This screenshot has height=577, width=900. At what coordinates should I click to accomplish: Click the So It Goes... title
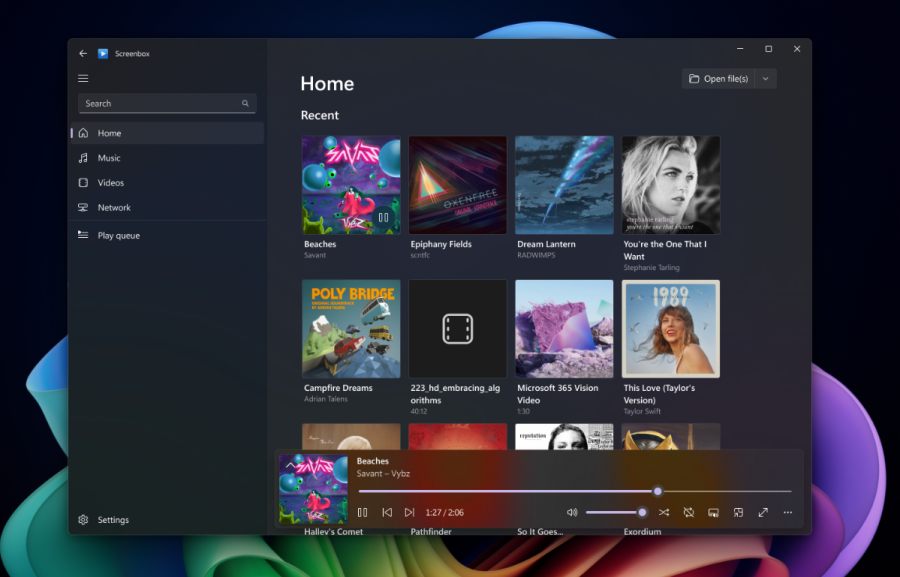click(x=540, y=532)
